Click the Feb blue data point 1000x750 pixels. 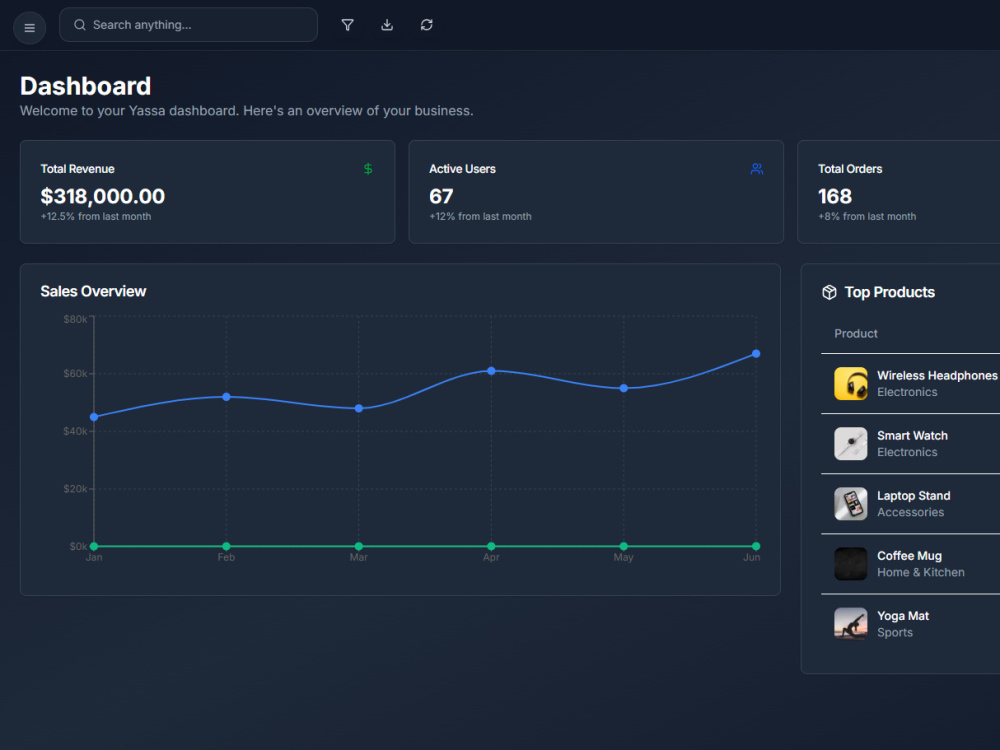coord(226,397)
